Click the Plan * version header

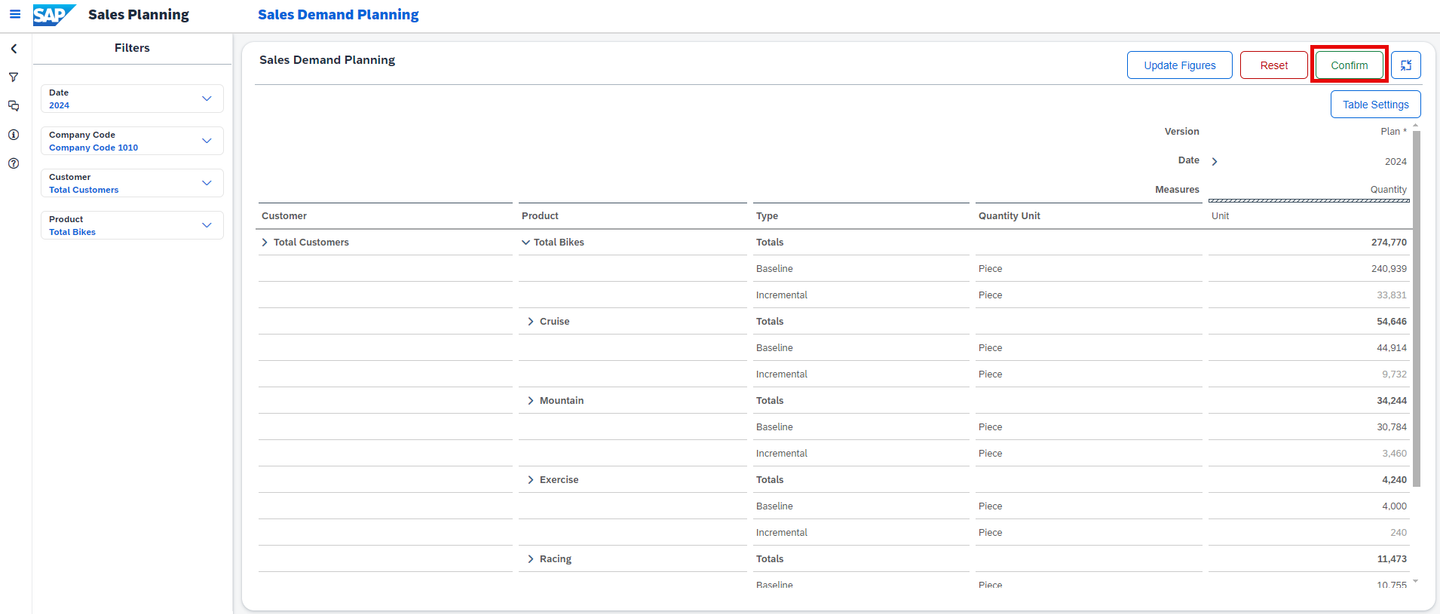tap(1393, 131)
